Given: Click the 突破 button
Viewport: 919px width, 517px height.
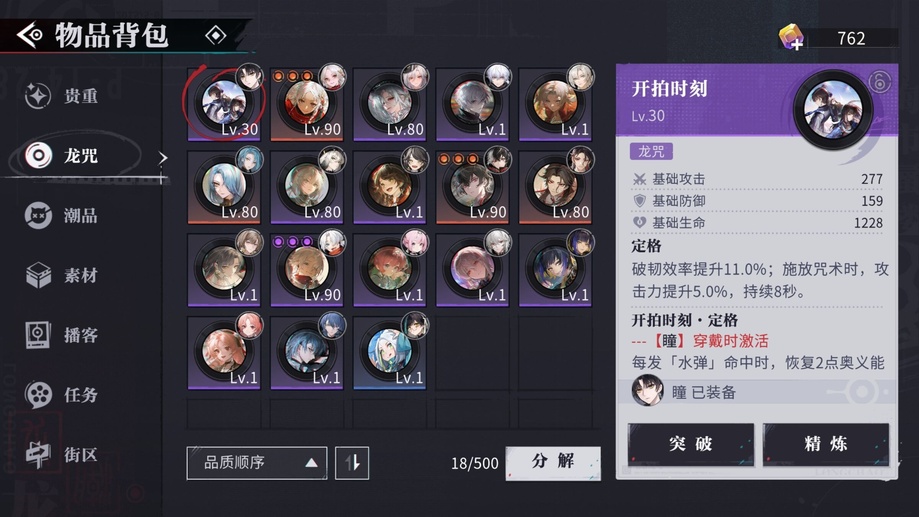Looking at the screenshot, I should (690, 444).
